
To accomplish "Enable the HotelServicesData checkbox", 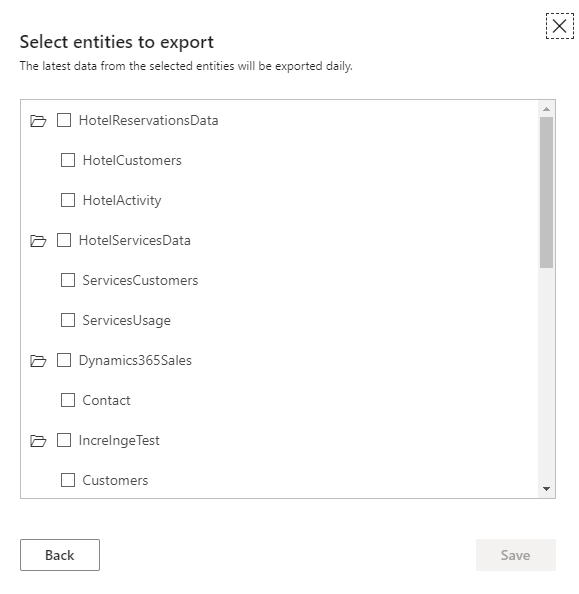I will click(64, 240).
